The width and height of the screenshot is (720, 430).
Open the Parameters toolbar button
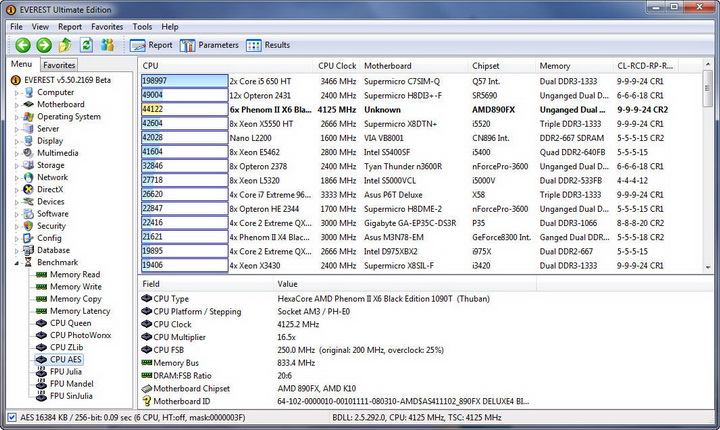point(209,45)
